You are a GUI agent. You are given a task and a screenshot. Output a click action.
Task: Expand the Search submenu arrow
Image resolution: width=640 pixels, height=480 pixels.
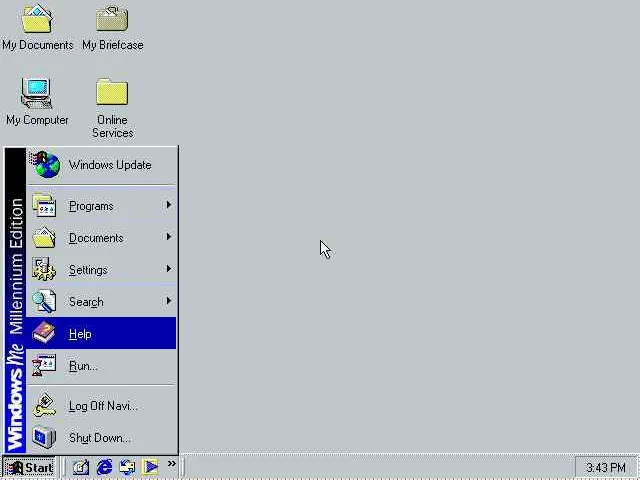[x=169, y=301]
